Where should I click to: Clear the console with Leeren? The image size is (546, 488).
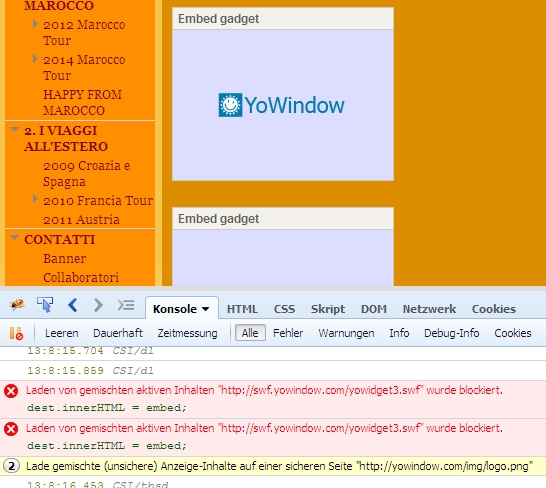61,333
